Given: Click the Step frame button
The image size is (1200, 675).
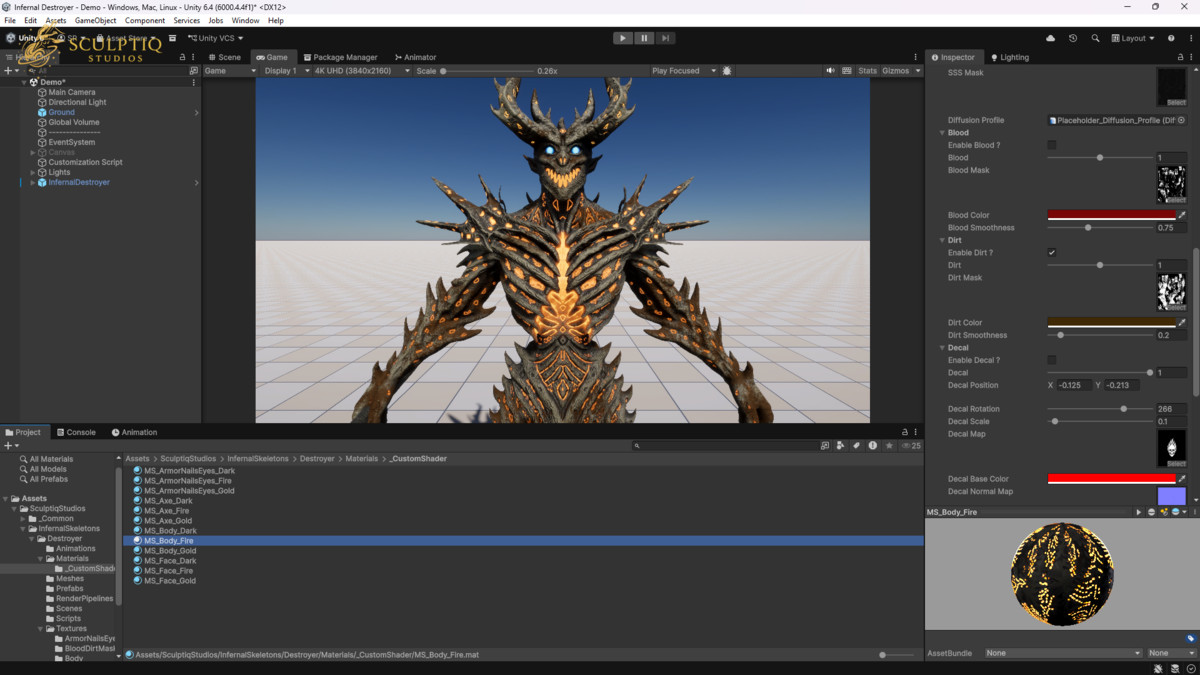Looking at the screenshot, I should pos(665,38).
